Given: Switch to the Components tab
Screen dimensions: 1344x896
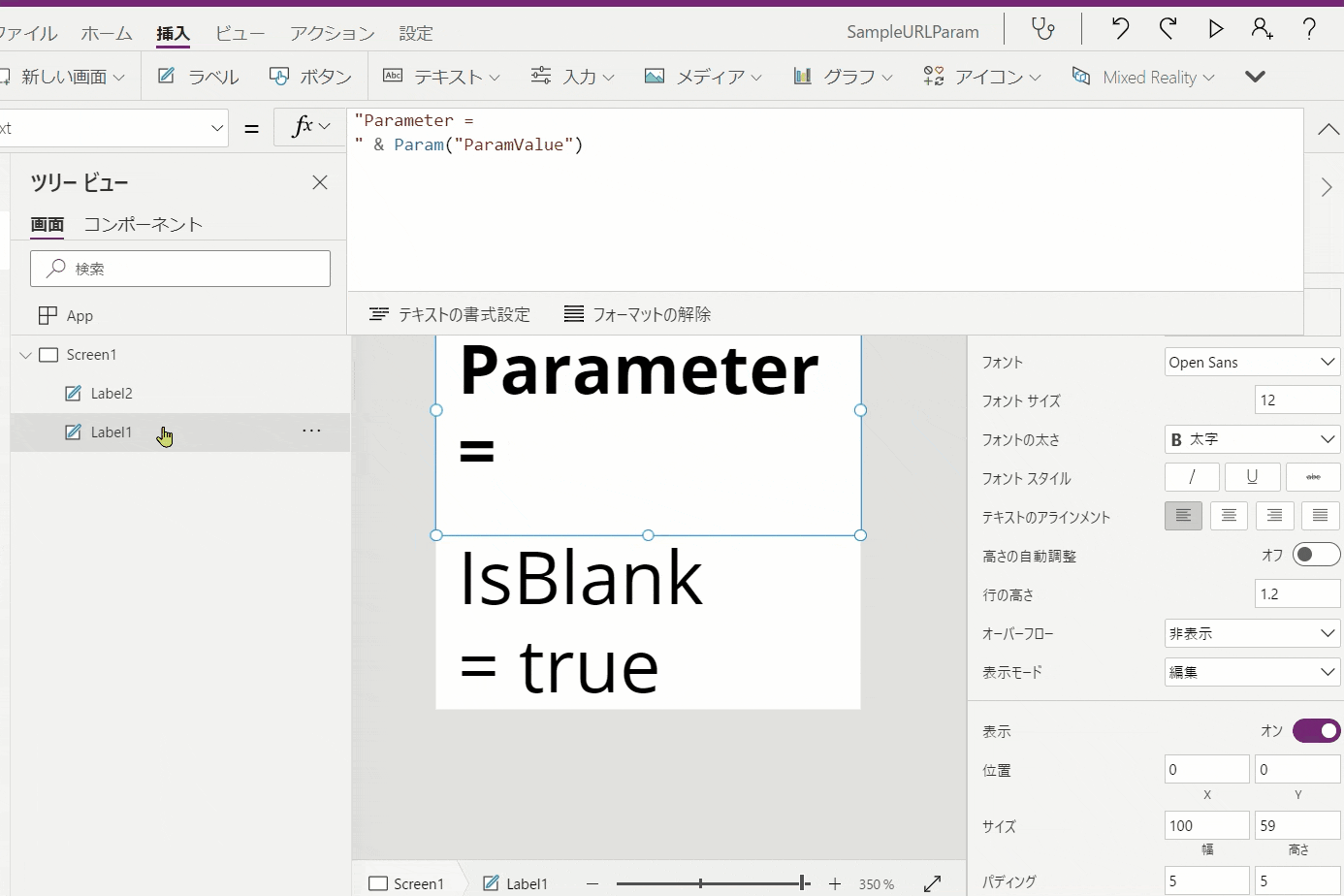Looking at the screenshot, I should pyautogui.click(x=143, y=224).
